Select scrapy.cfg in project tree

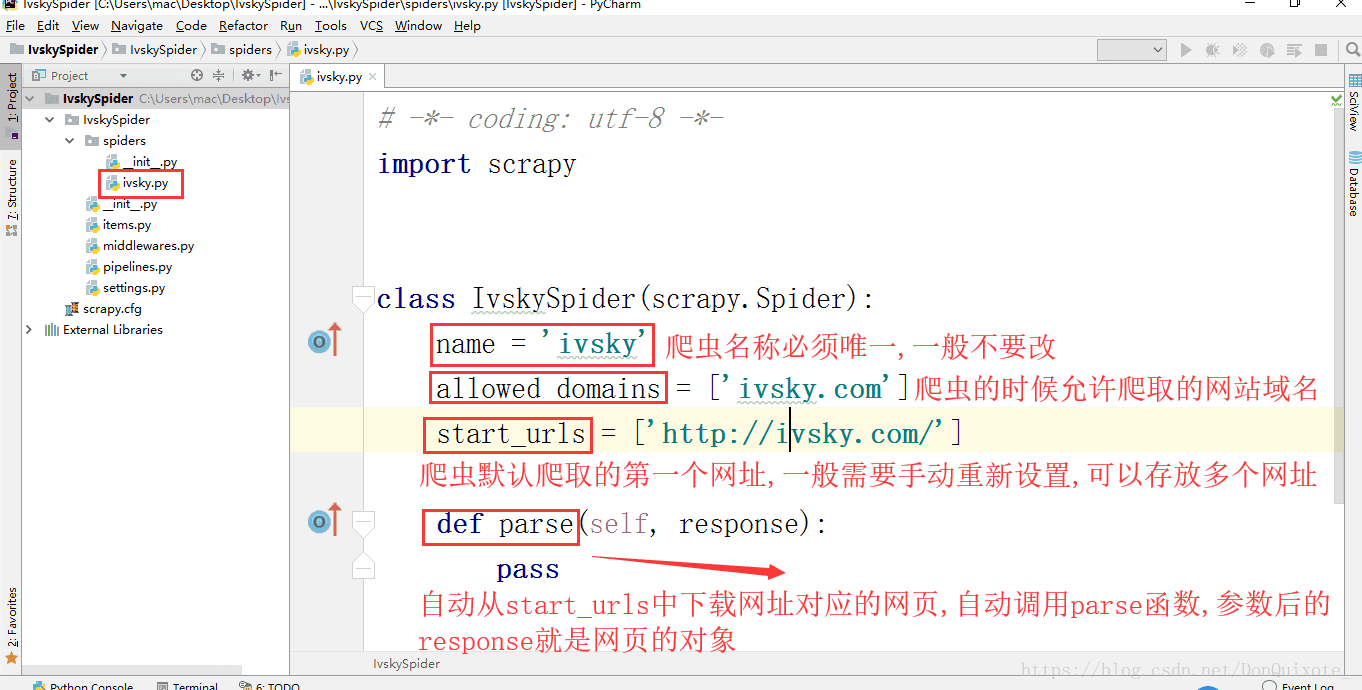[x=104, y=309]
